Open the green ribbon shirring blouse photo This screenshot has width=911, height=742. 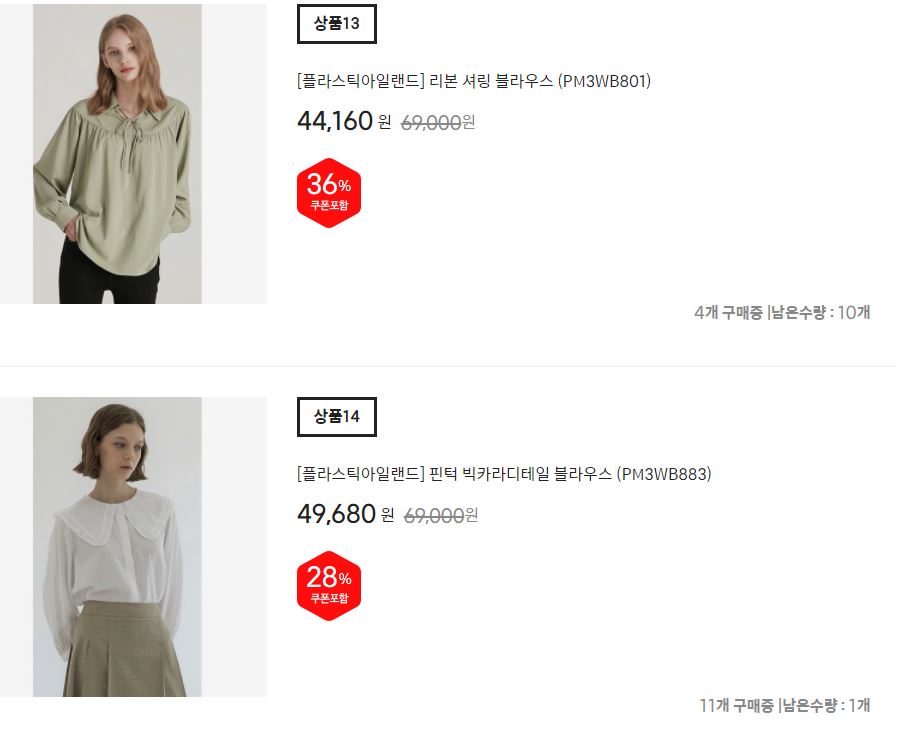tap(117, 154)
